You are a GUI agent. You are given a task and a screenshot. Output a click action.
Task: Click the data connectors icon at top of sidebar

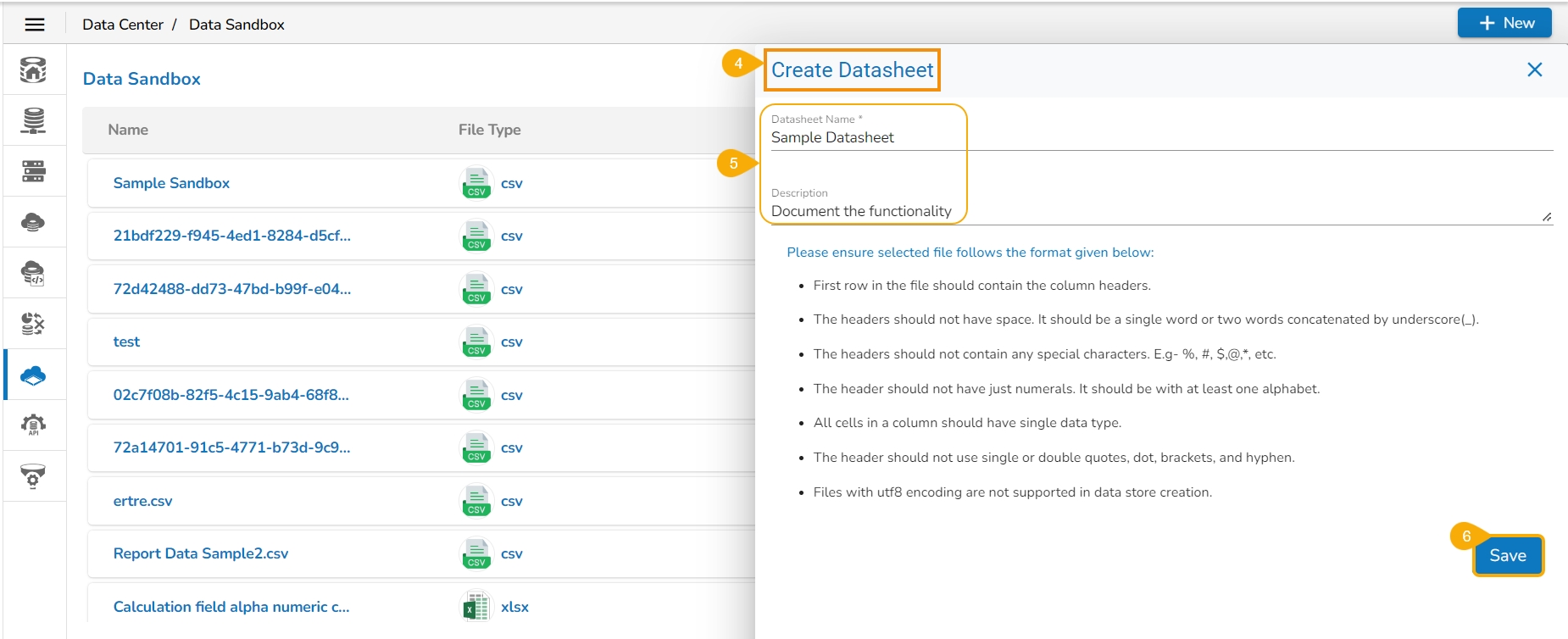(x=33, y=69)
